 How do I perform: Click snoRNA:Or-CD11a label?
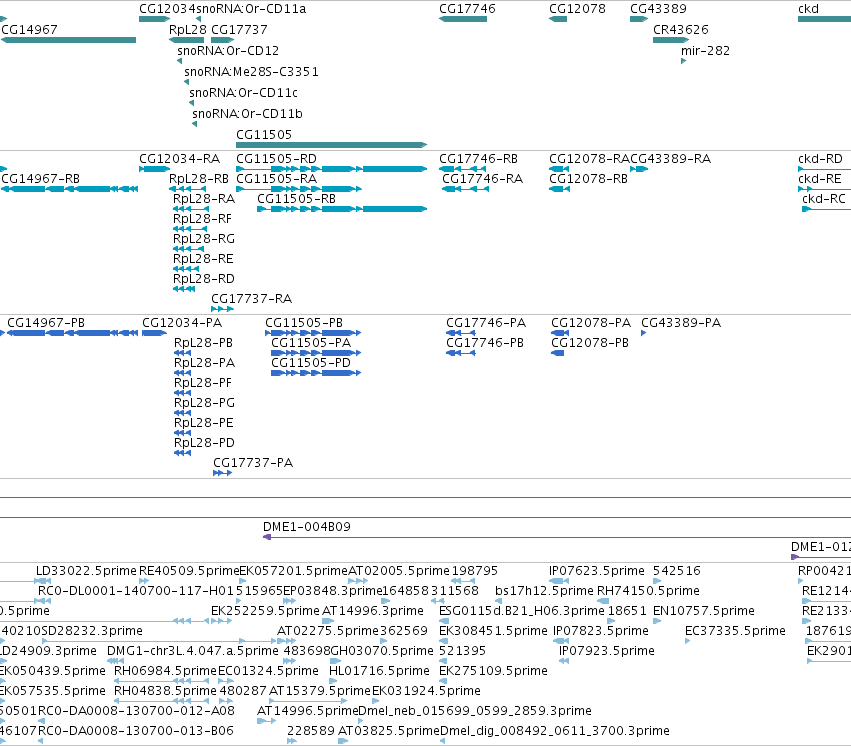pyautogui.click(x=251, y=9)
